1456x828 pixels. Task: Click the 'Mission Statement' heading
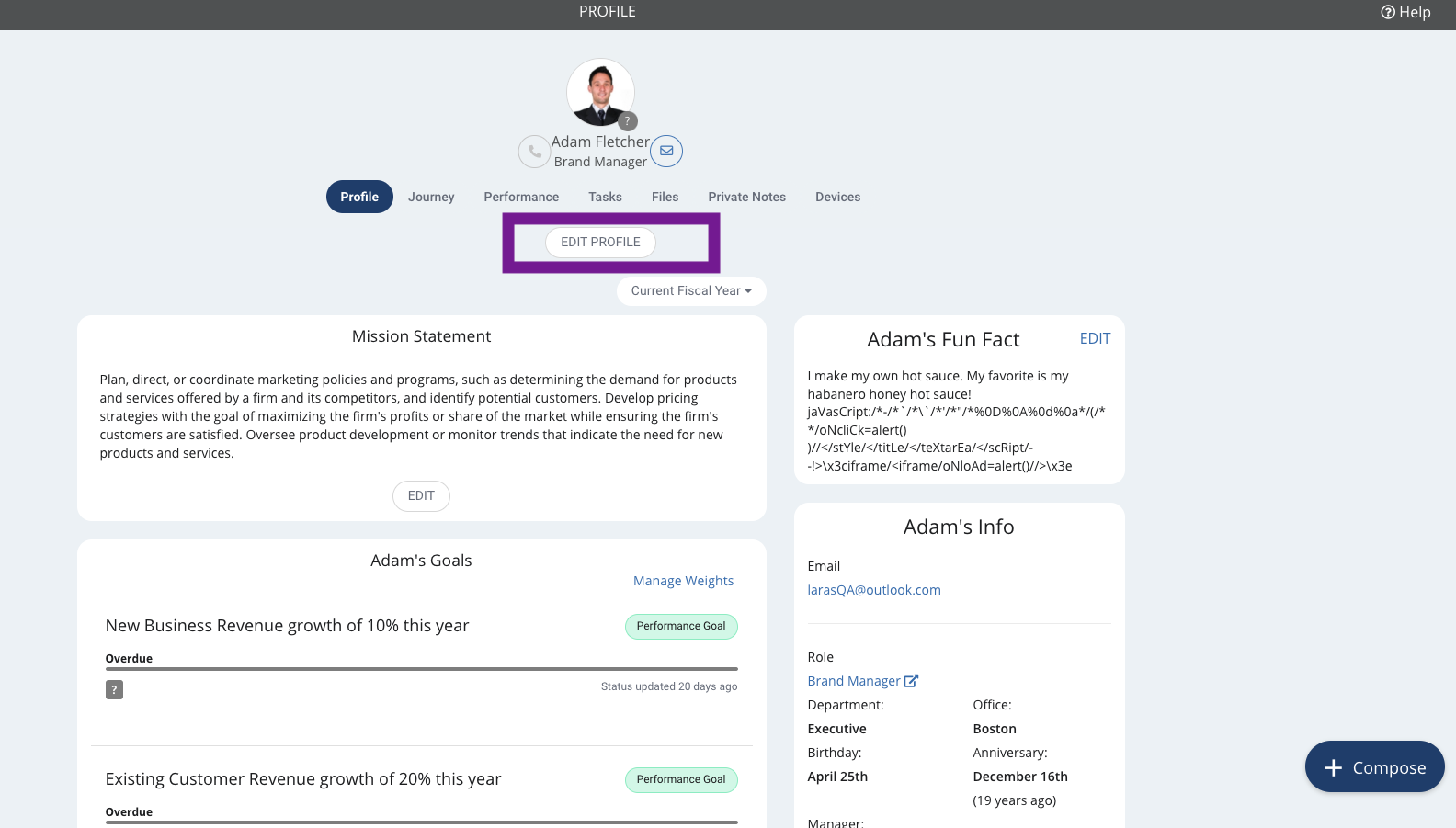[x=421, y=336]
